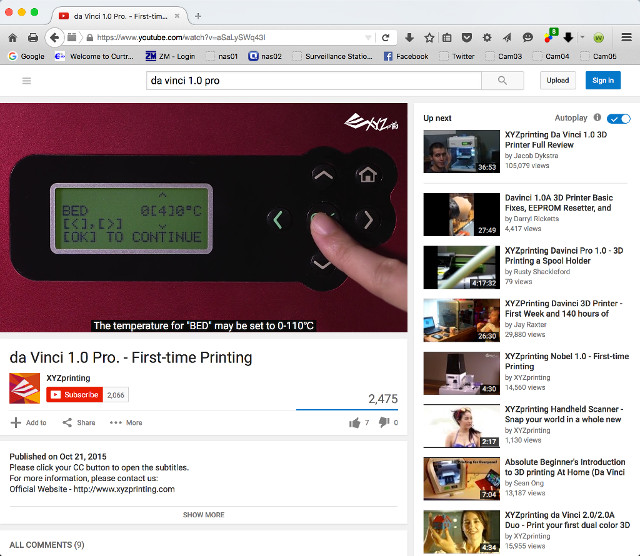Click in the YouTube search field
The width and height of the screenshot is (640, 556).
point(313,80)
